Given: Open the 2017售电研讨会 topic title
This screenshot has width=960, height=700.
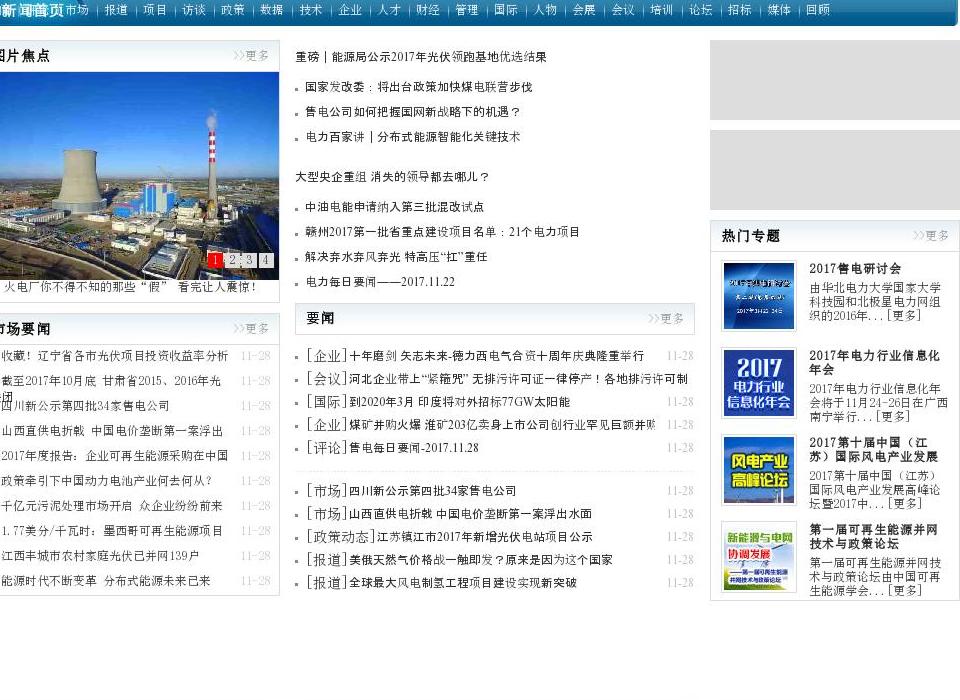Looking at the screenshot, I should click(855, 269).
